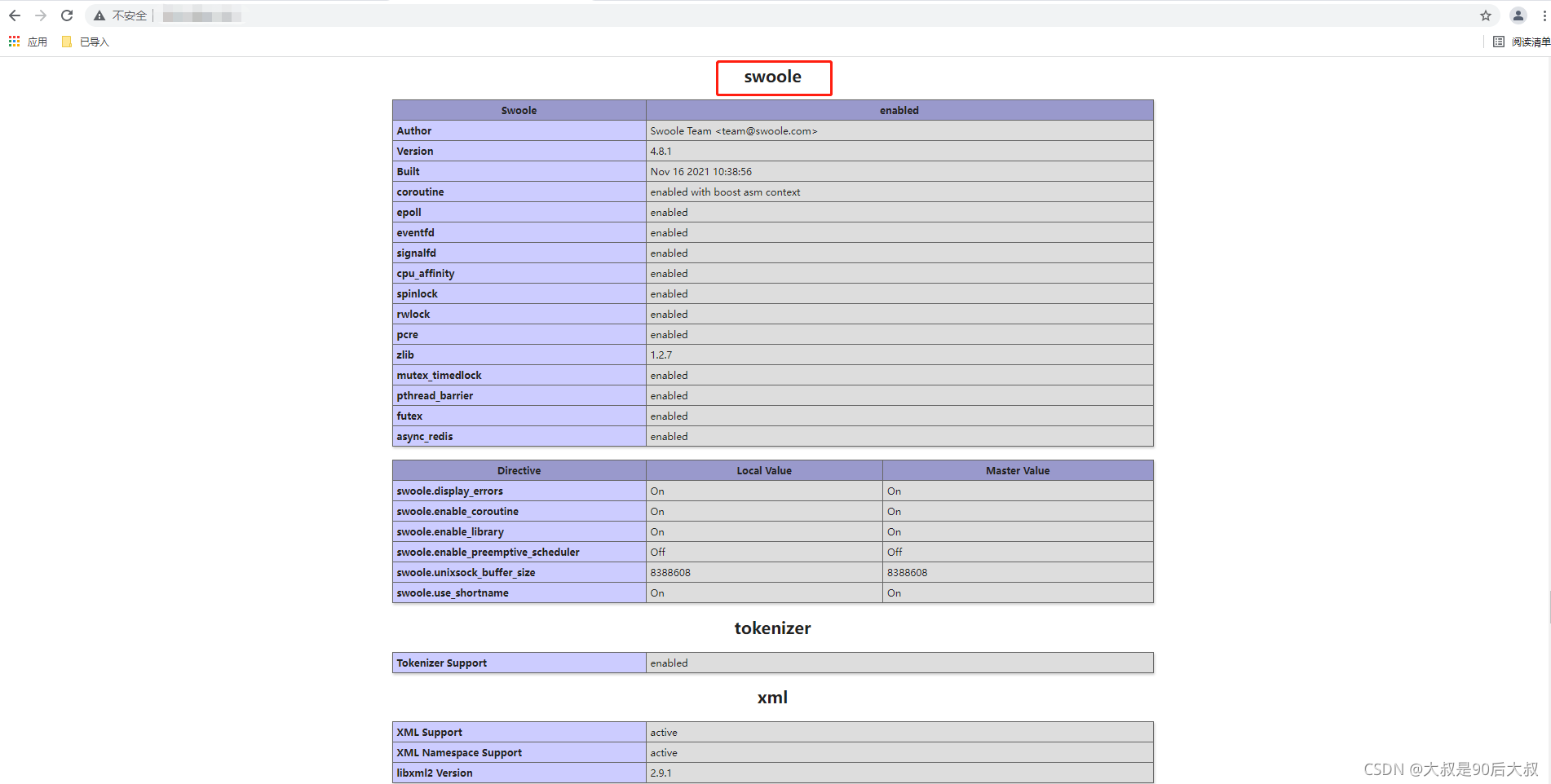Click the browser forward arrow

[41, 15]
